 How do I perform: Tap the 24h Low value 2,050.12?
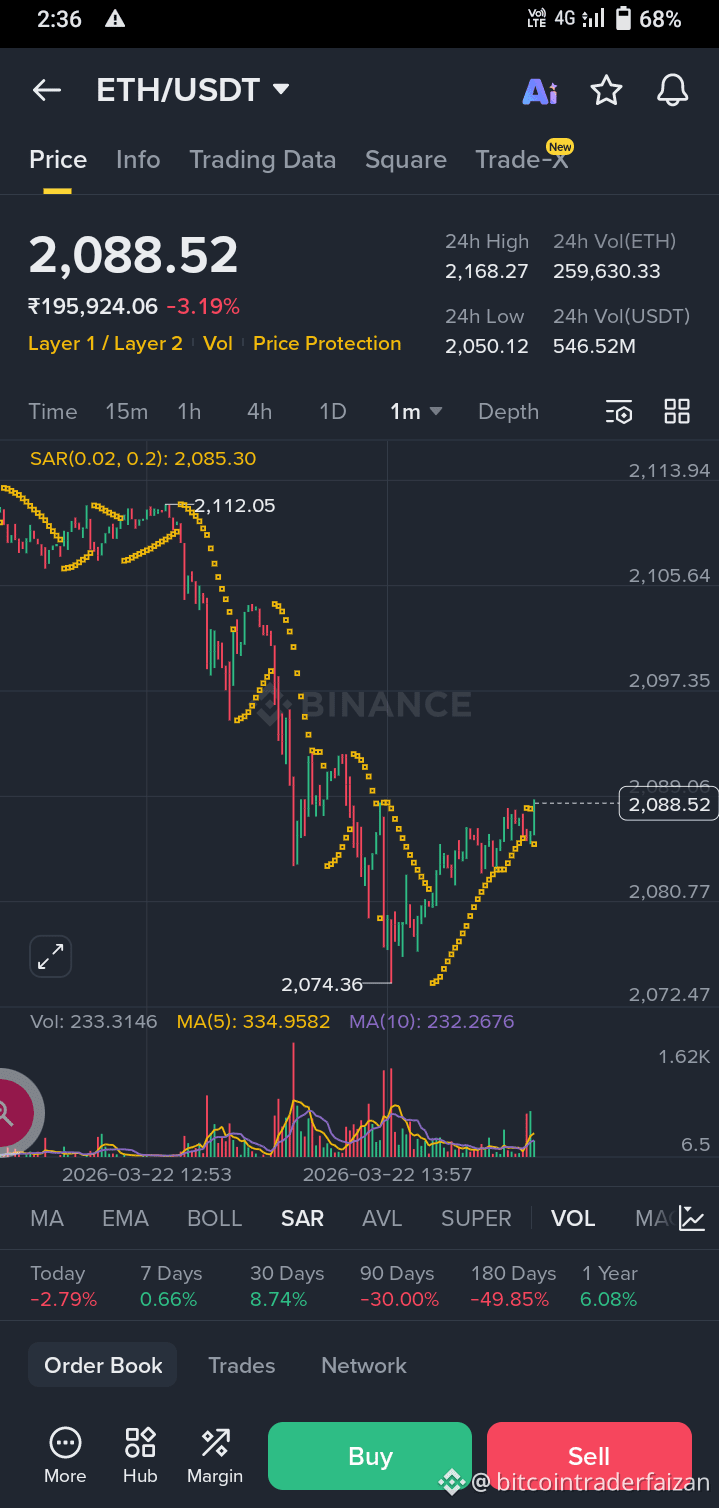point(487,347)
